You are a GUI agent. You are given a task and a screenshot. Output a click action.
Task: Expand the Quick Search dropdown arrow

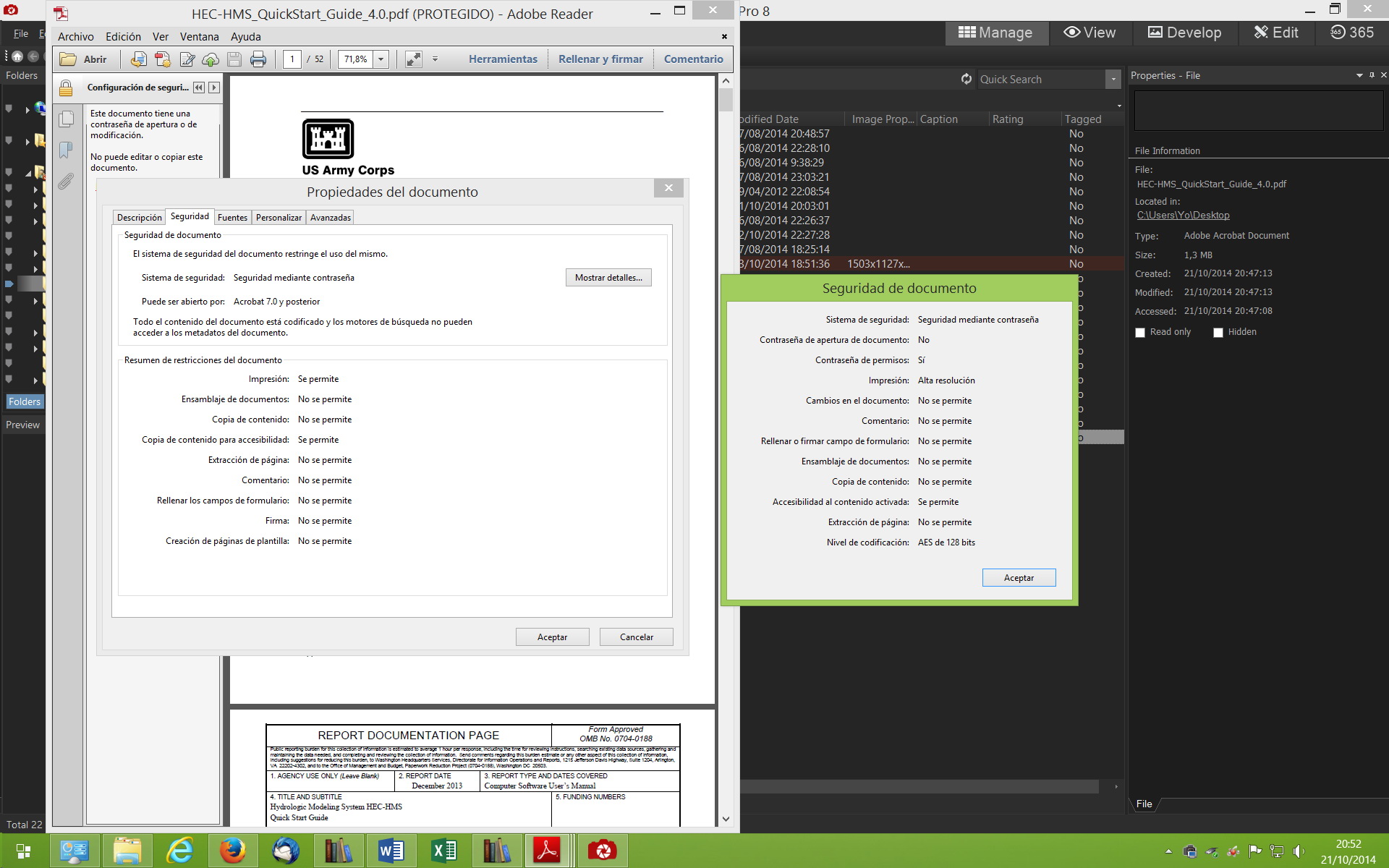tap(1113, 80)
